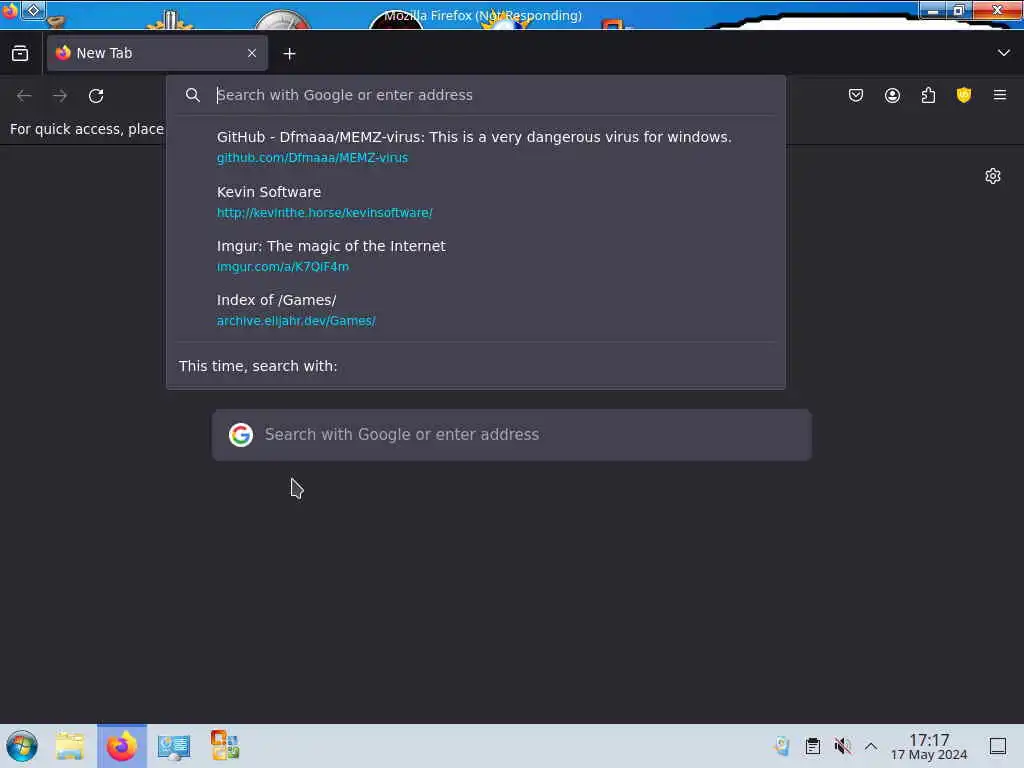Open the Firefox View icon
The width and height of the screenshot is (1024, 768).
[x=20, y=53]
